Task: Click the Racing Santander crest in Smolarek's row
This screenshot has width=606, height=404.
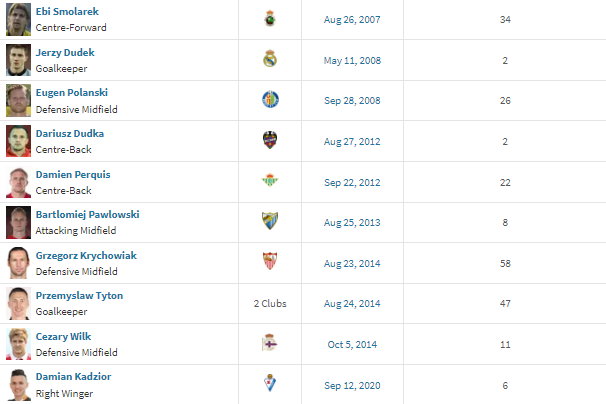Action: [270, 19]
